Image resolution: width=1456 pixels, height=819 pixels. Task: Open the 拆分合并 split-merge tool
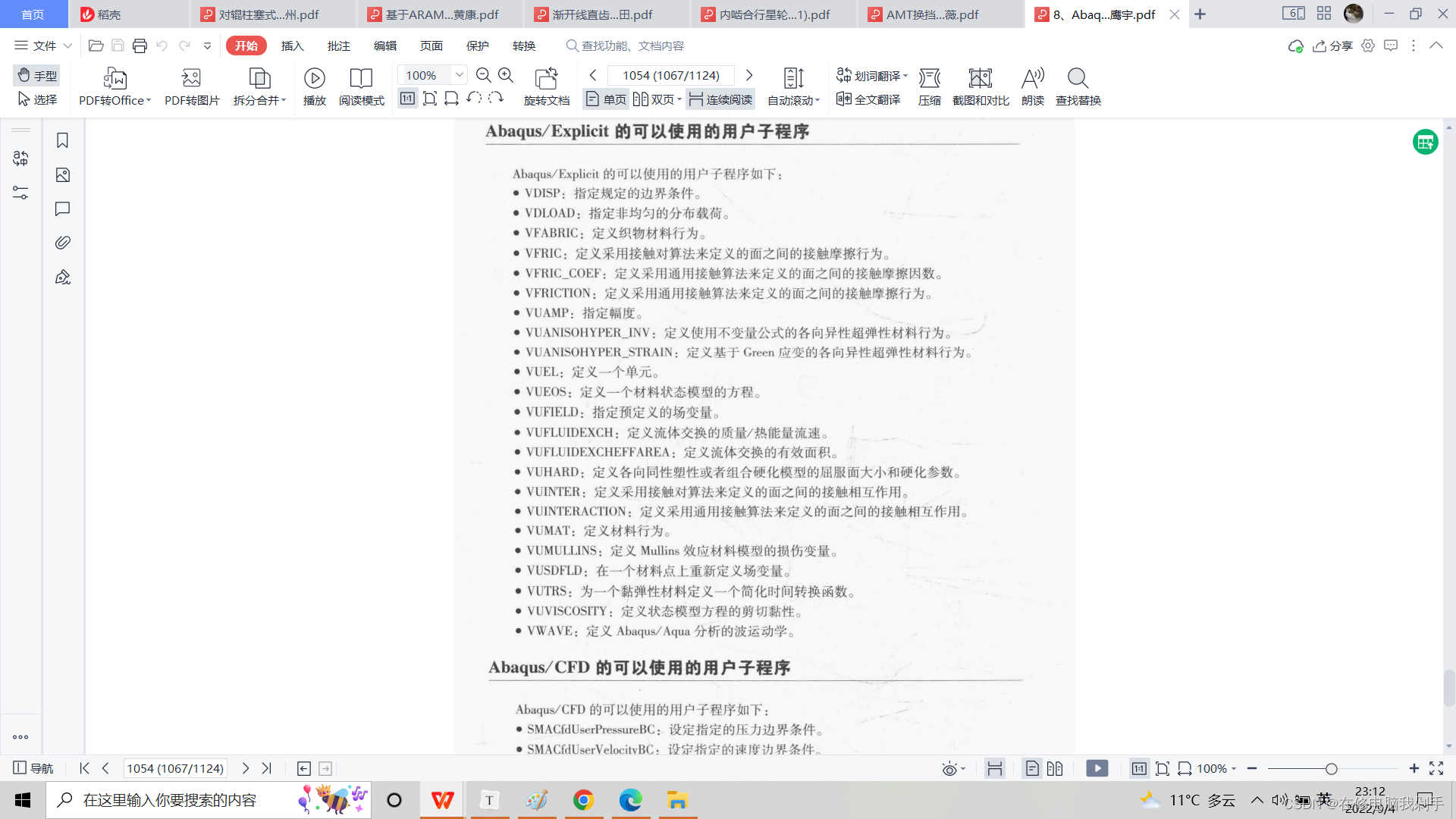tap(259, 86)
